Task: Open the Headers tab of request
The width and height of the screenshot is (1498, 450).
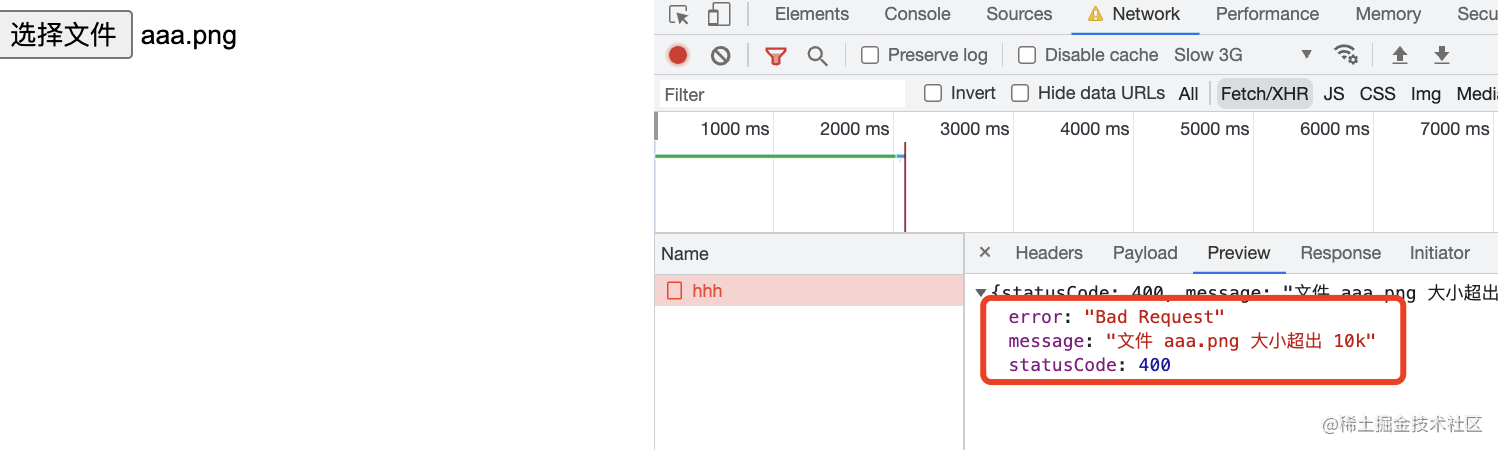Action: tap(1048, 253)
